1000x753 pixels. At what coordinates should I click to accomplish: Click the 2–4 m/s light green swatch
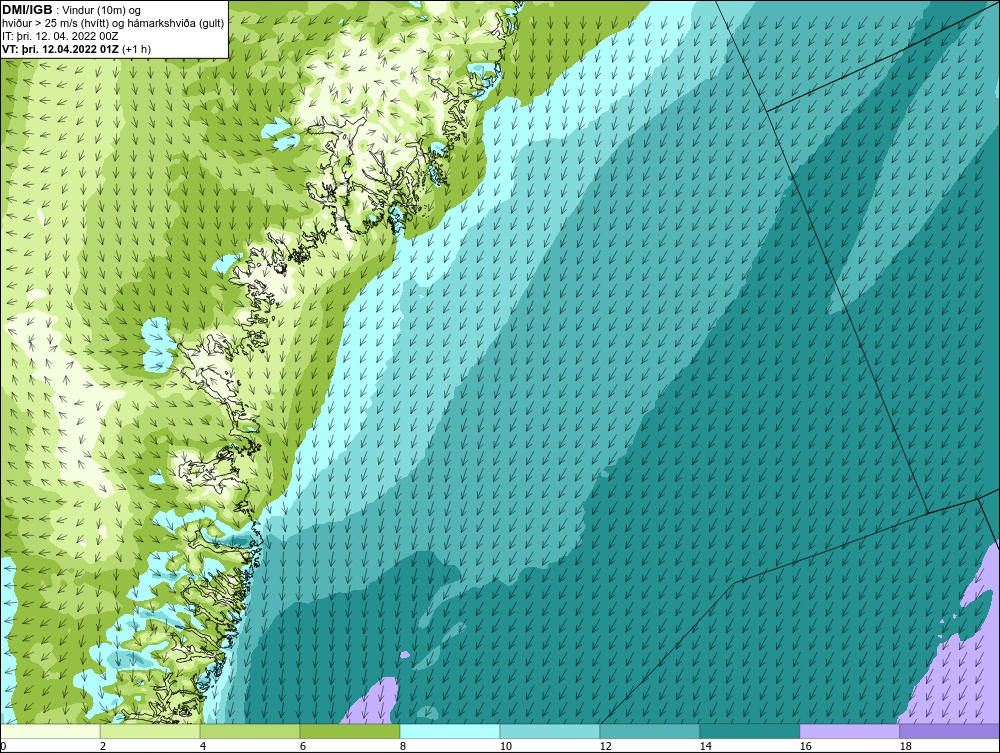pos(150,731)
